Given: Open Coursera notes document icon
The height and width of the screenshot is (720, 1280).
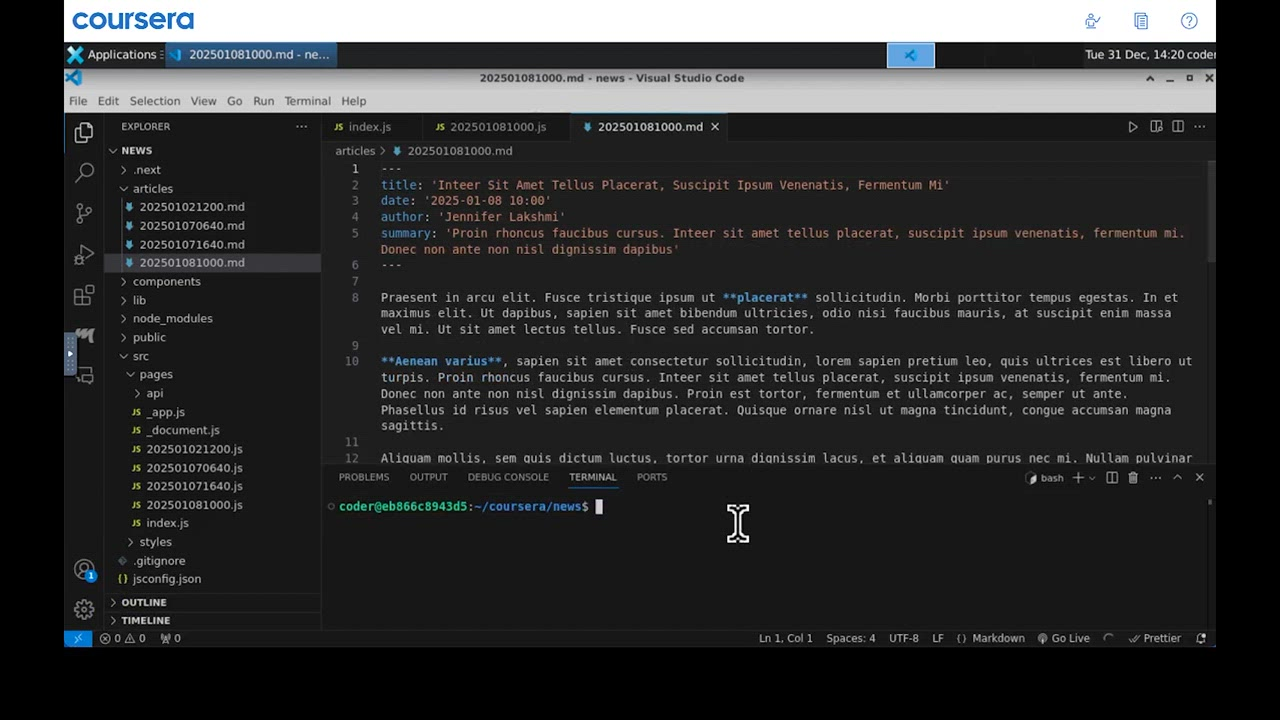Looking at the screenshot, I should click(1141, 21).
